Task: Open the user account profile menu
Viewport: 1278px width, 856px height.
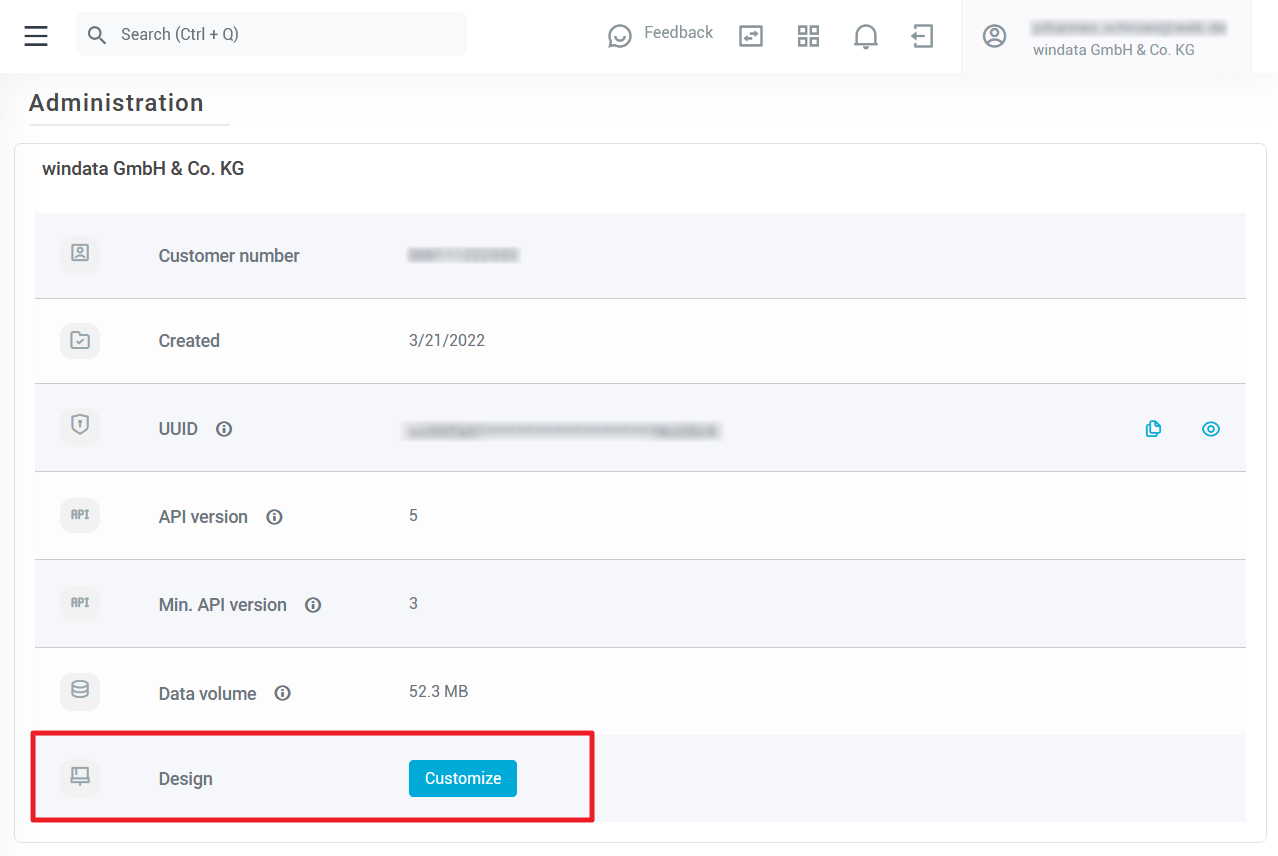Action: (1106, 37)
